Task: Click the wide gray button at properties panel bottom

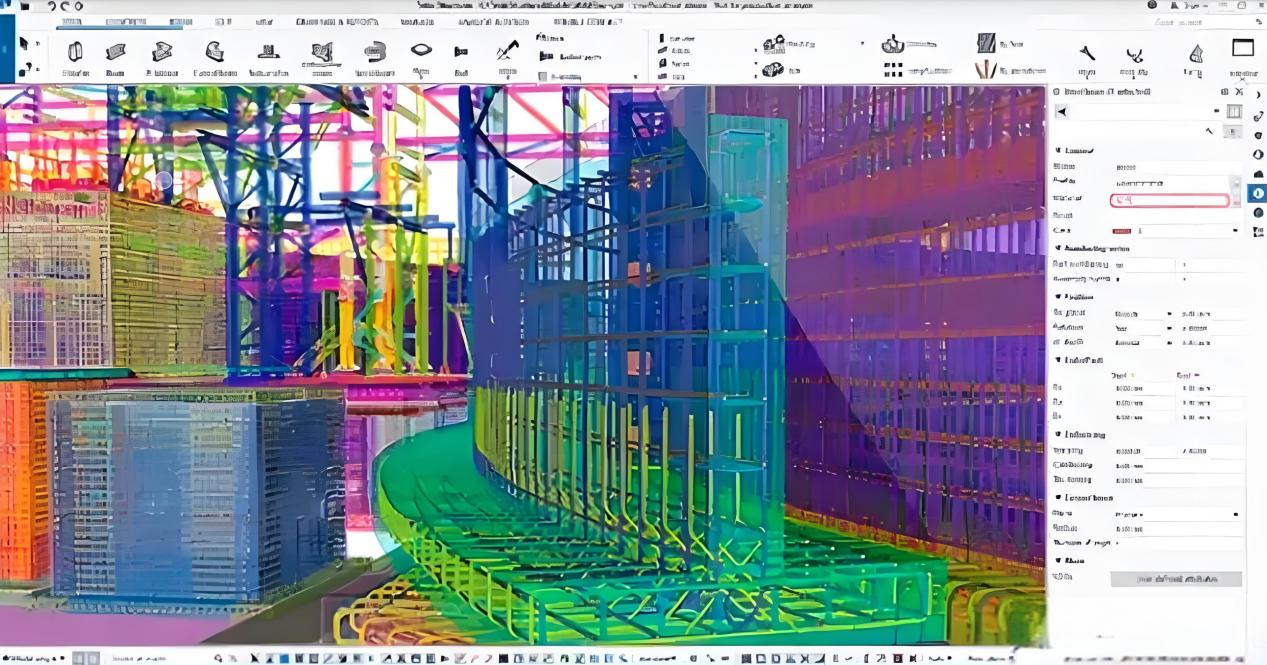Action: (x=1176, y=579)
